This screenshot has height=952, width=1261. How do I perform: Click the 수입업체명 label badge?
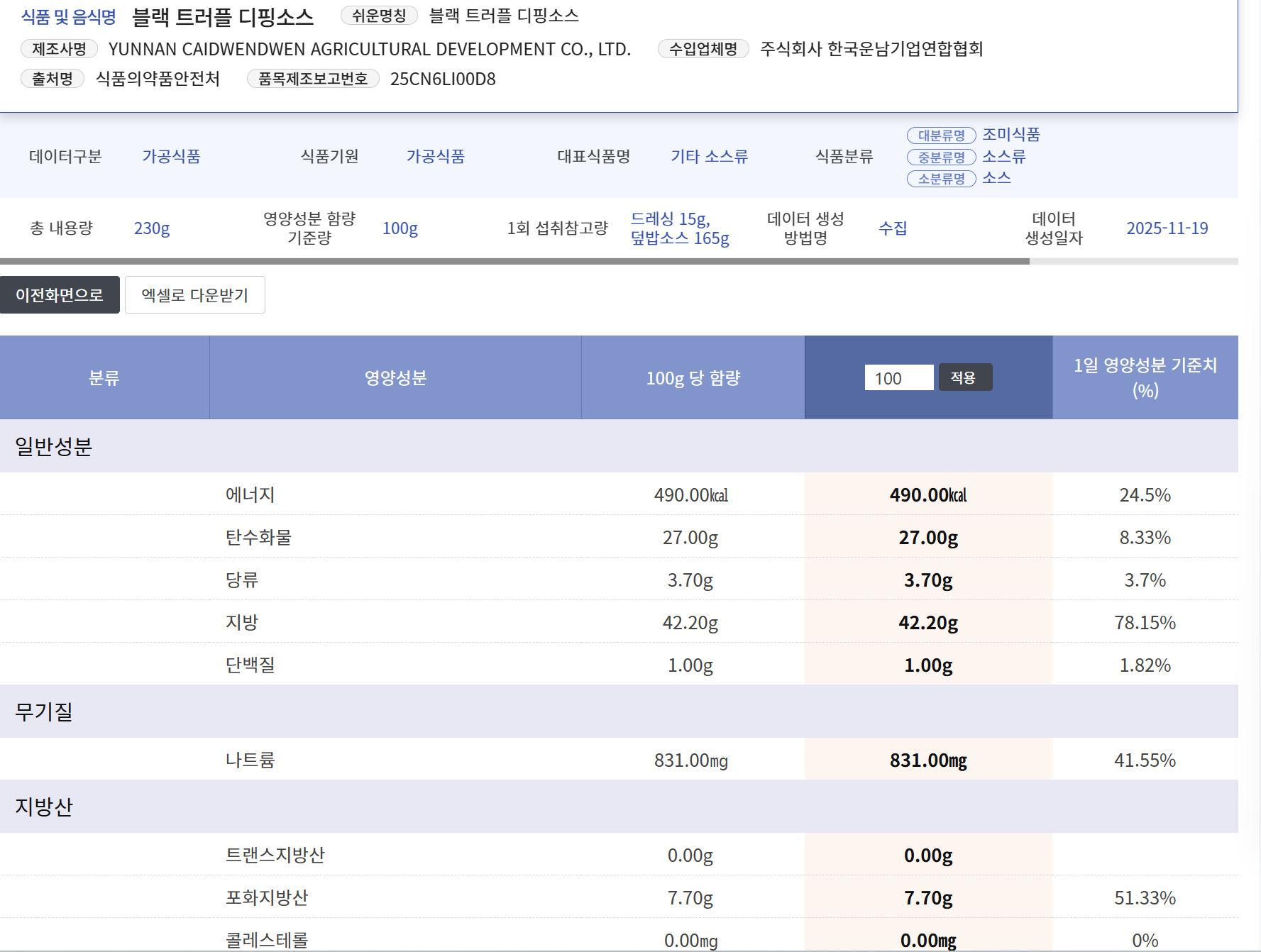coord(703,49)
